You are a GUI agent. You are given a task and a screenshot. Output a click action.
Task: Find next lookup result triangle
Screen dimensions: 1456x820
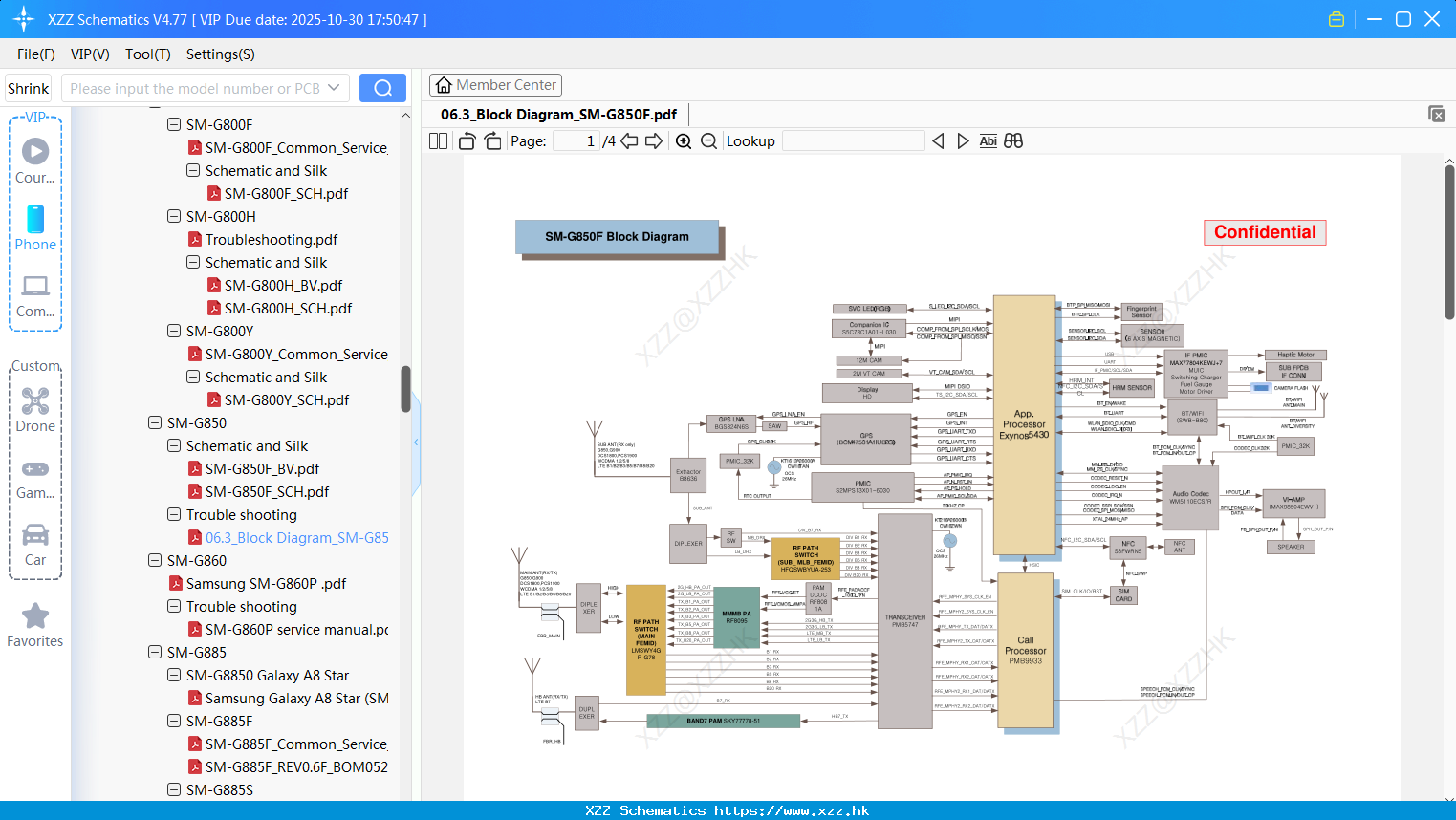pyautogui.click(x=963, y=140)
